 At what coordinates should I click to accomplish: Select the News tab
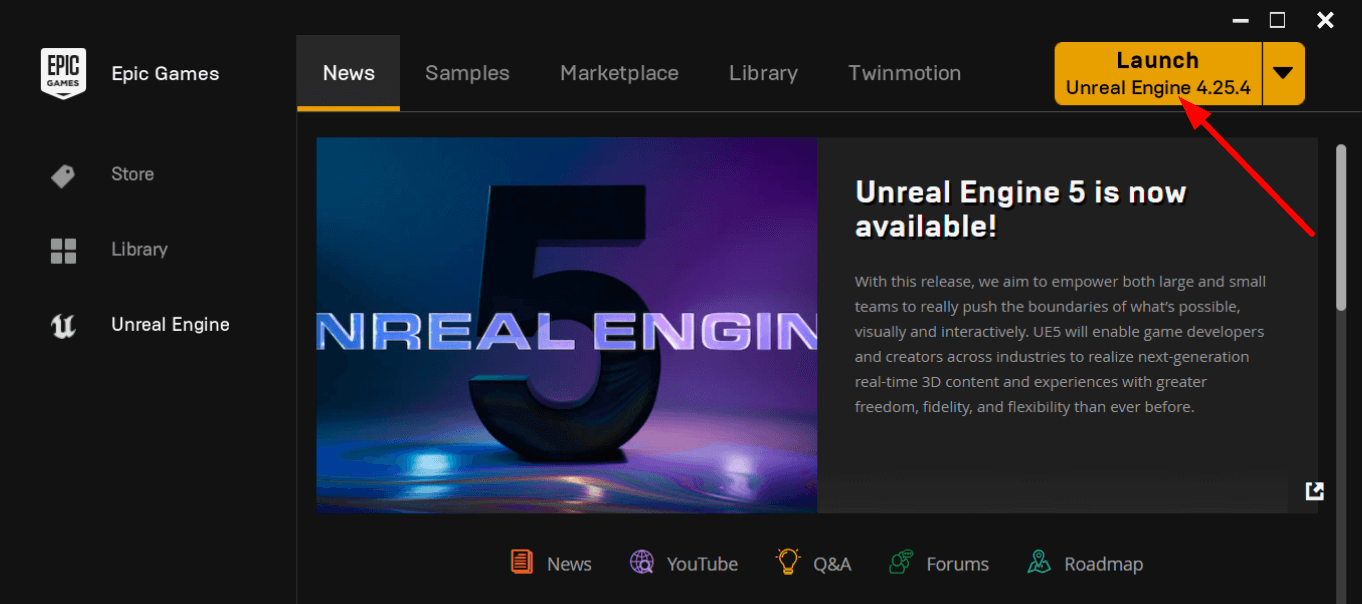[x=348, y=73]
